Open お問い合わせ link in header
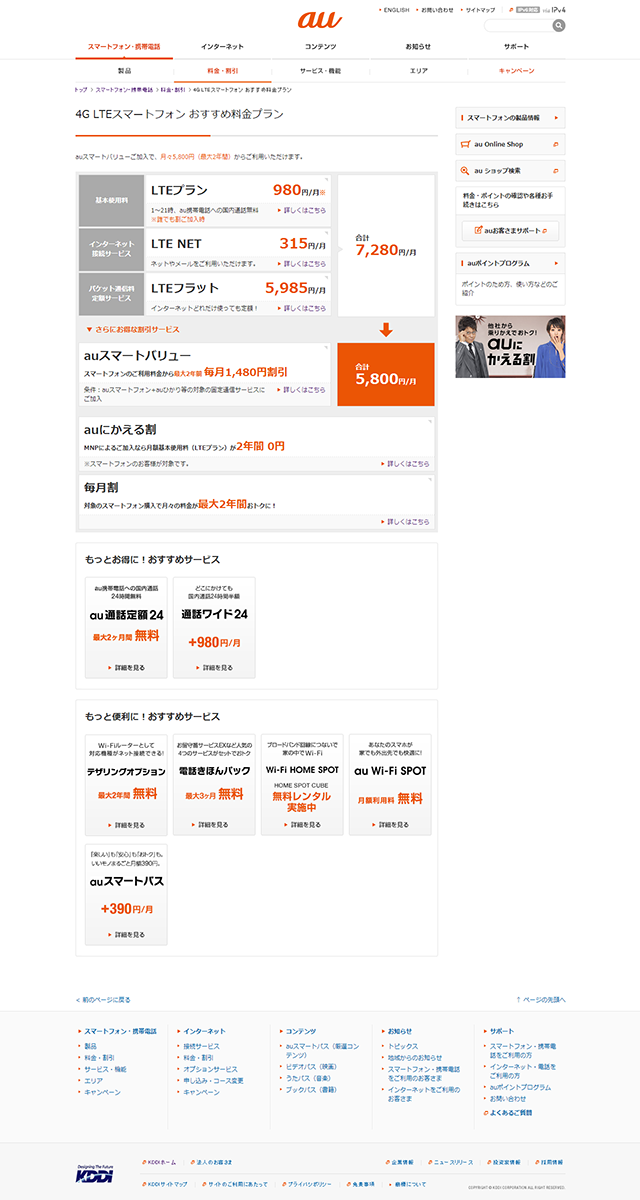Image resolution: width=640 pixels, height=1200 pixels. [x=437, y=9]
